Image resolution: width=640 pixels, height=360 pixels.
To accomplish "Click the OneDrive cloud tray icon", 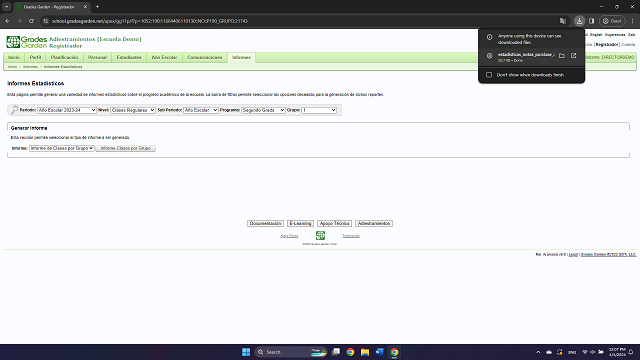I will point(549,352).
